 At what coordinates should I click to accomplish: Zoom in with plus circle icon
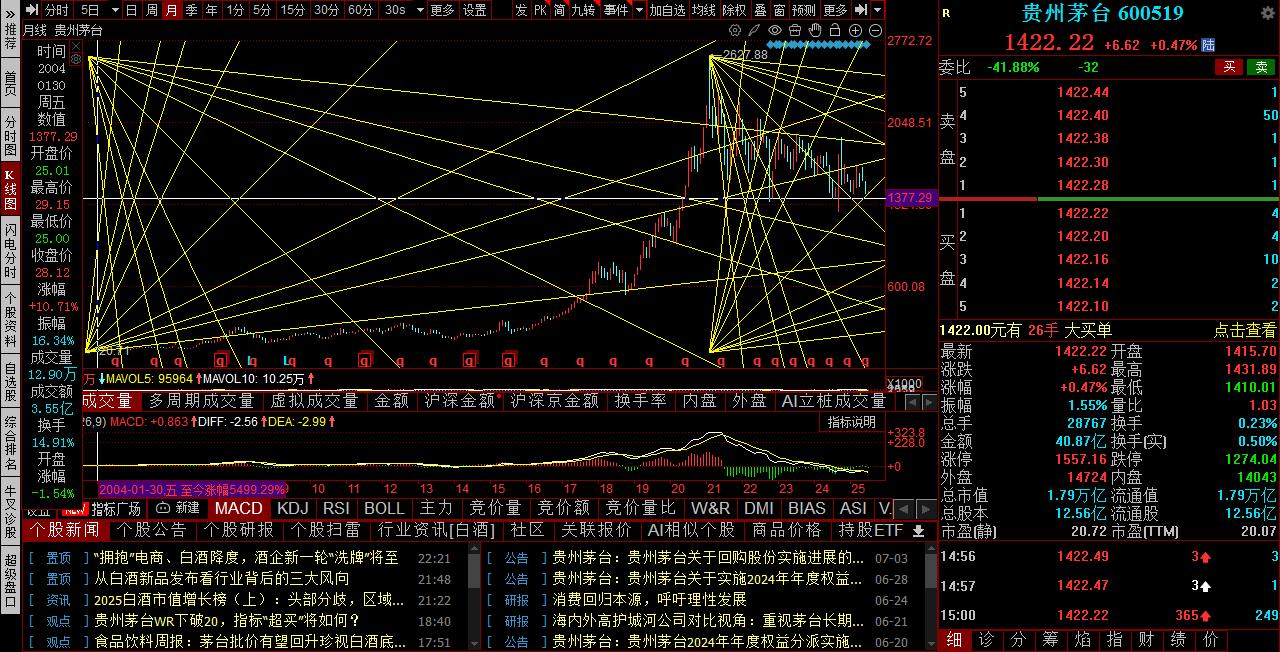point(855,30)
